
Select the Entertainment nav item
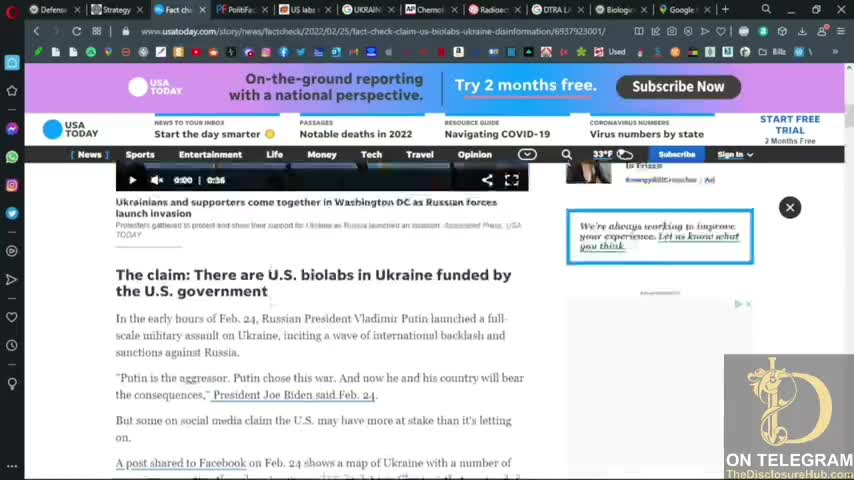[x=210, y=155]
